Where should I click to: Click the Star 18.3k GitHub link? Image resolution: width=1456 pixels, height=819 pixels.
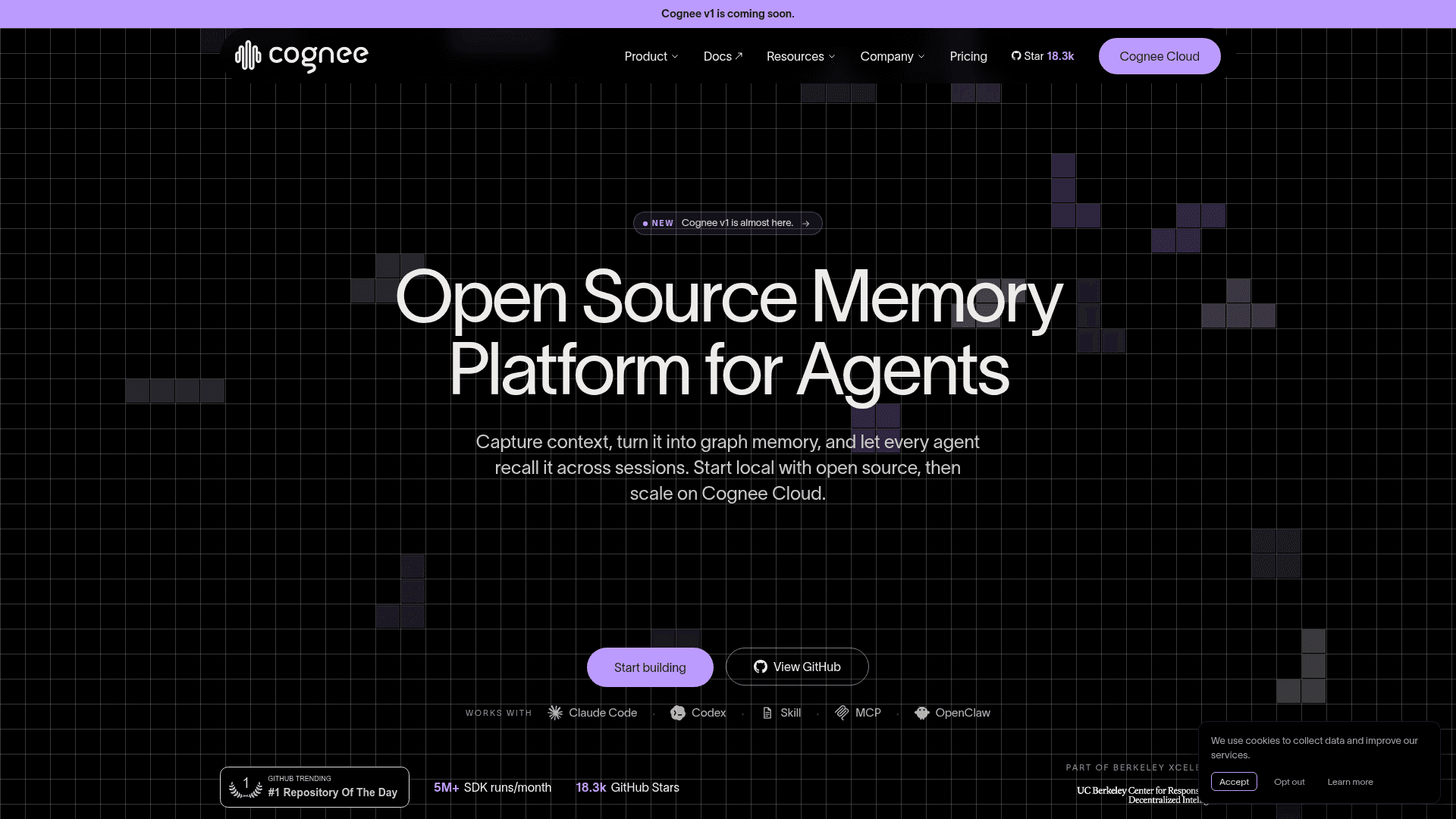click(x=1043, y=56)
